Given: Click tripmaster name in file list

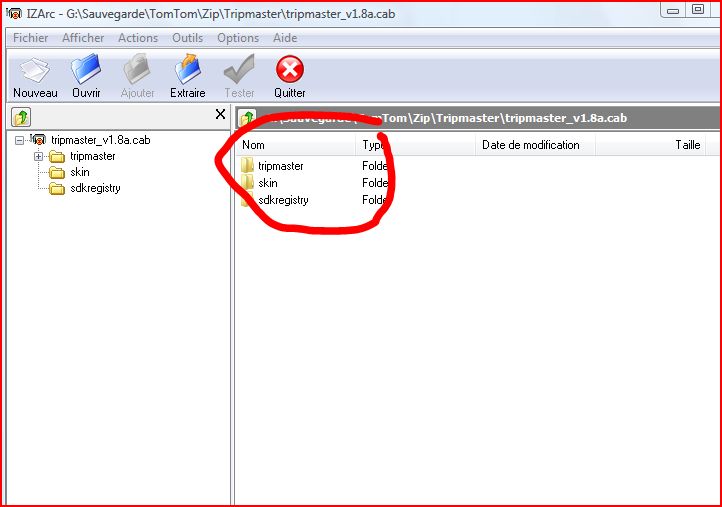Looking at the screenshot, I should click(x=280, y=166).
